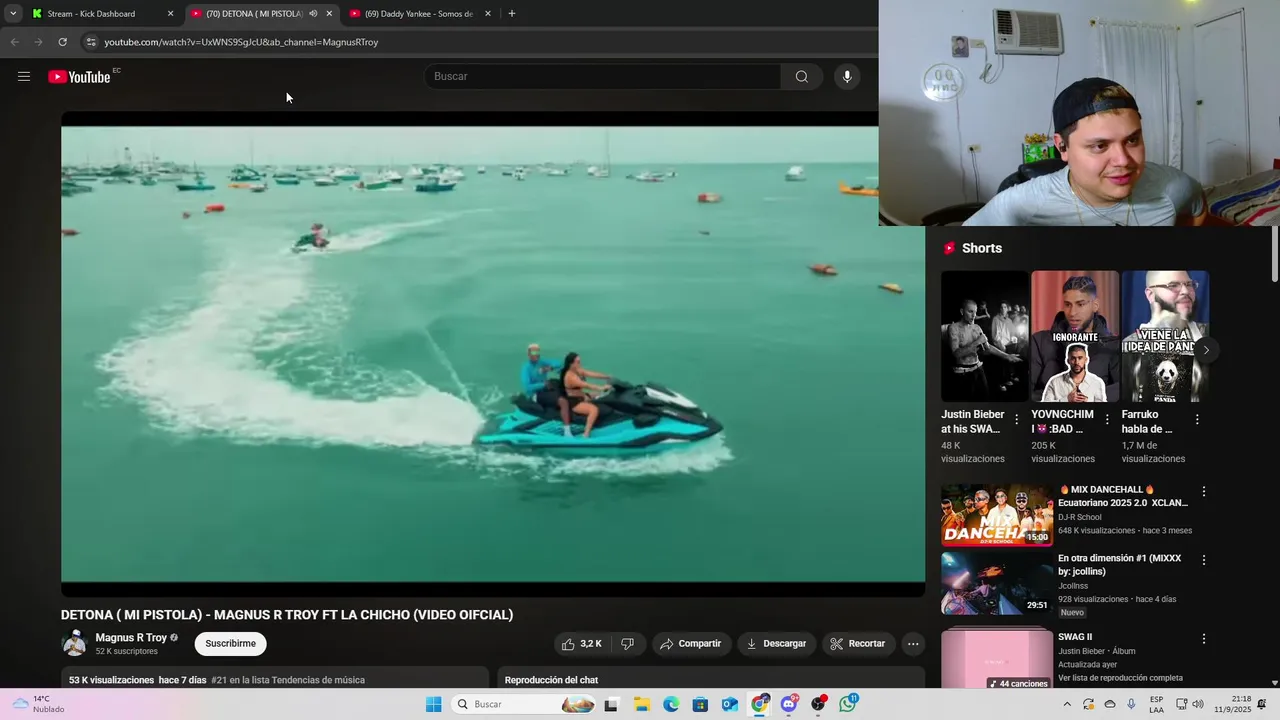The height and width of the screenshot is (720, 1280).
Task: Open WhatsApp from taskbar
Action: pos(848,704)
